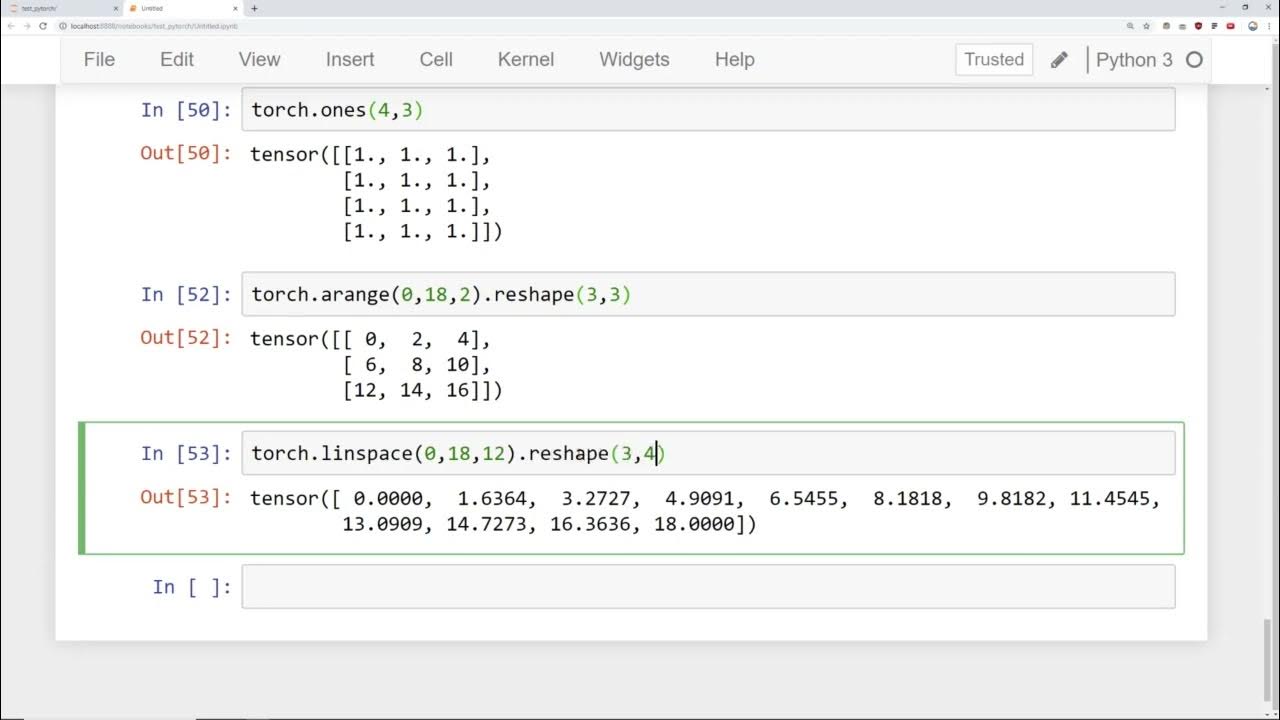Reload the page with the refresh icon
The width and height of the screenshot is (1280, 720).
tap(43, 26)
